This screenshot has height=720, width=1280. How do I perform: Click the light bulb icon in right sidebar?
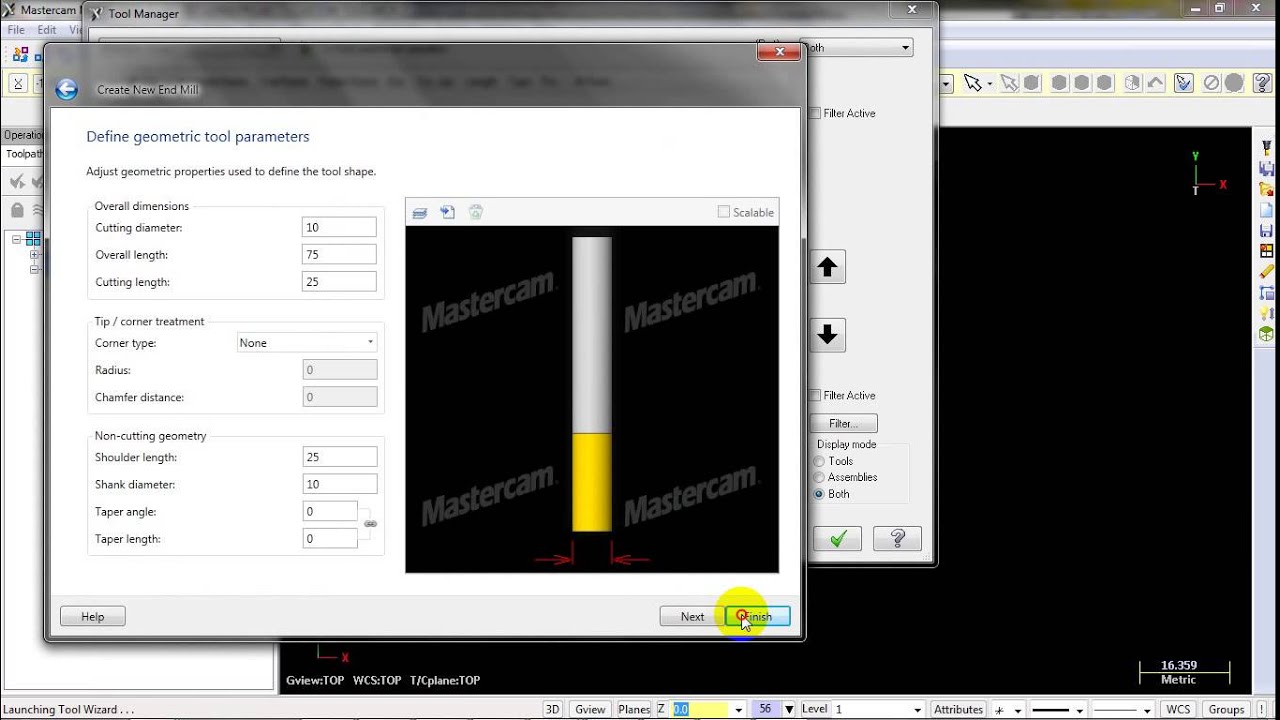click(x=1267, y=314)
